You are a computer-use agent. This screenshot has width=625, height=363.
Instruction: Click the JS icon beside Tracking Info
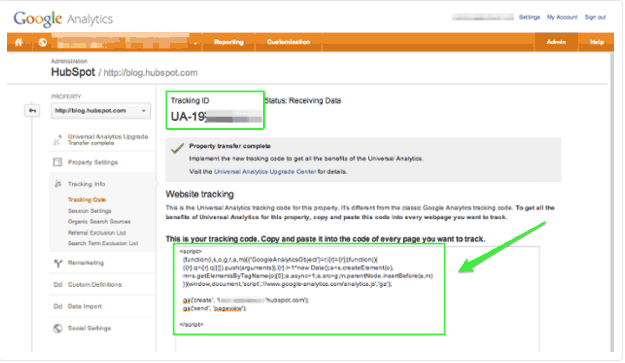pos(58,184)
